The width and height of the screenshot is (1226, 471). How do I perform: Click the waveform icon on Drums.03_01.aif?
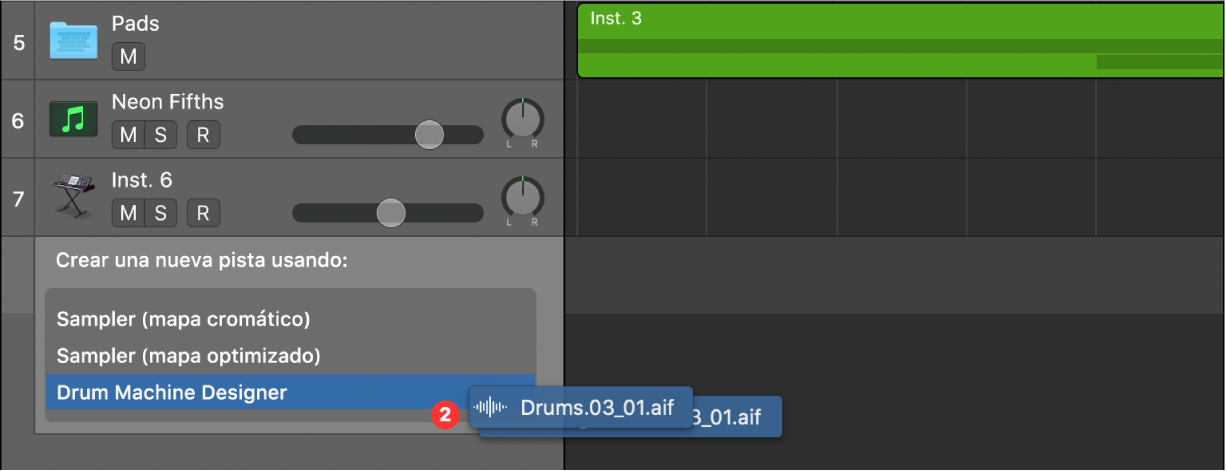(x=490, y=408)
